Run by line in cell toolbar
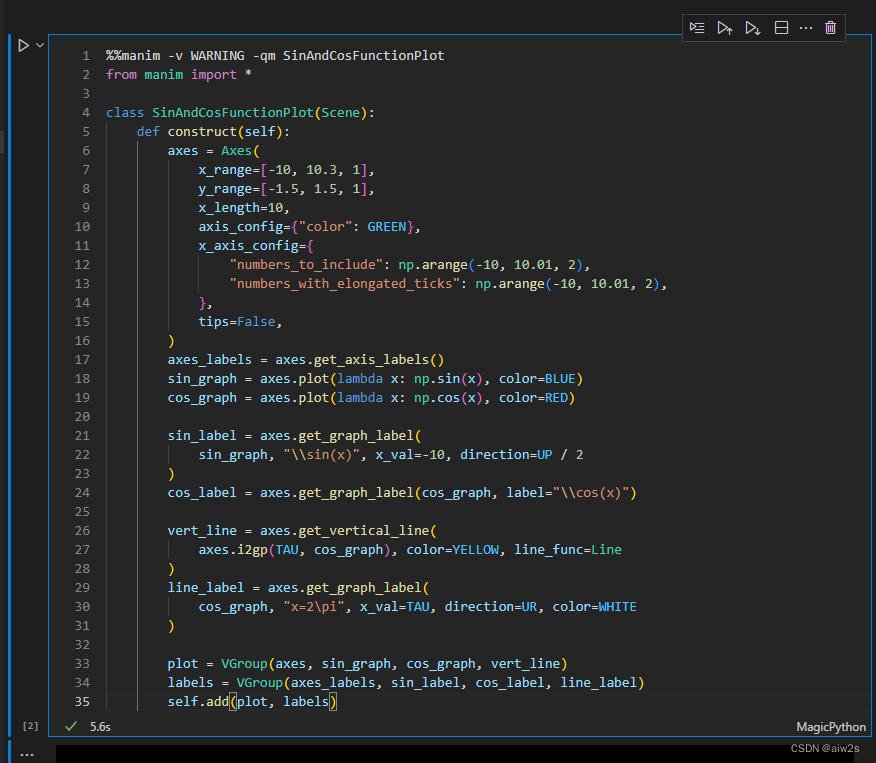The image size is (876, 763). [x=697, y=28]
